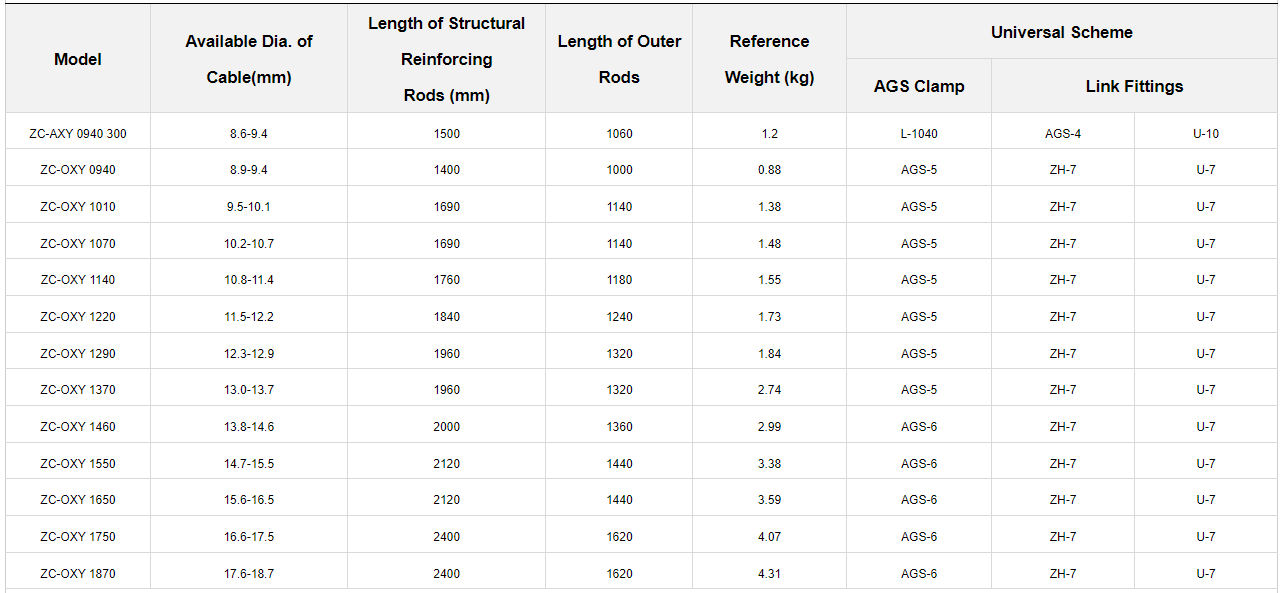Image resolution: width=1285 pixels, height=593 pixels.
Task: Click the ZC-OXY 1870 model cell
Action: tap(77, 572)
